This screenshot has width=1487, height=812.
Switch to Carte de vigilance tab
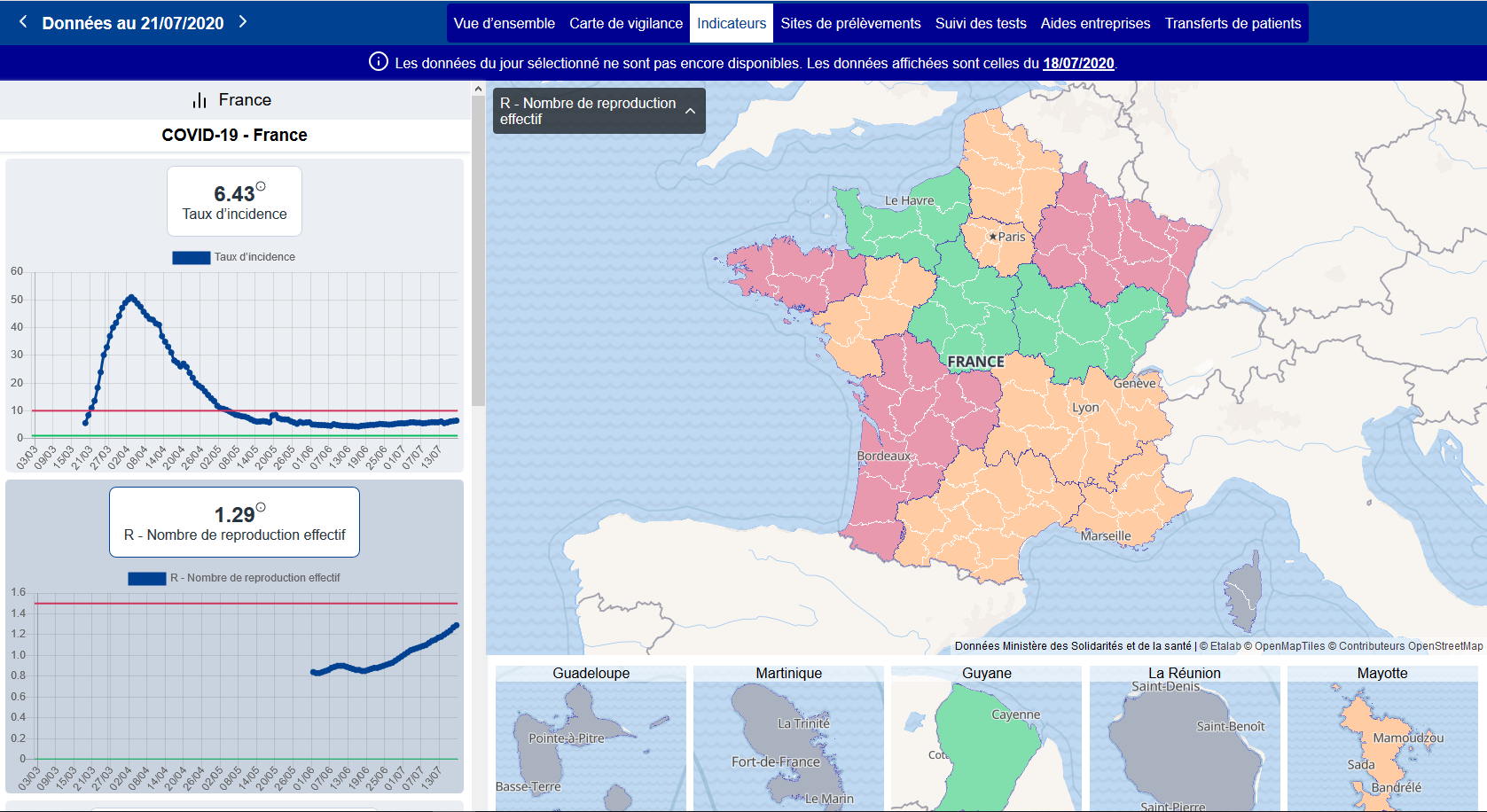(626, 23)
